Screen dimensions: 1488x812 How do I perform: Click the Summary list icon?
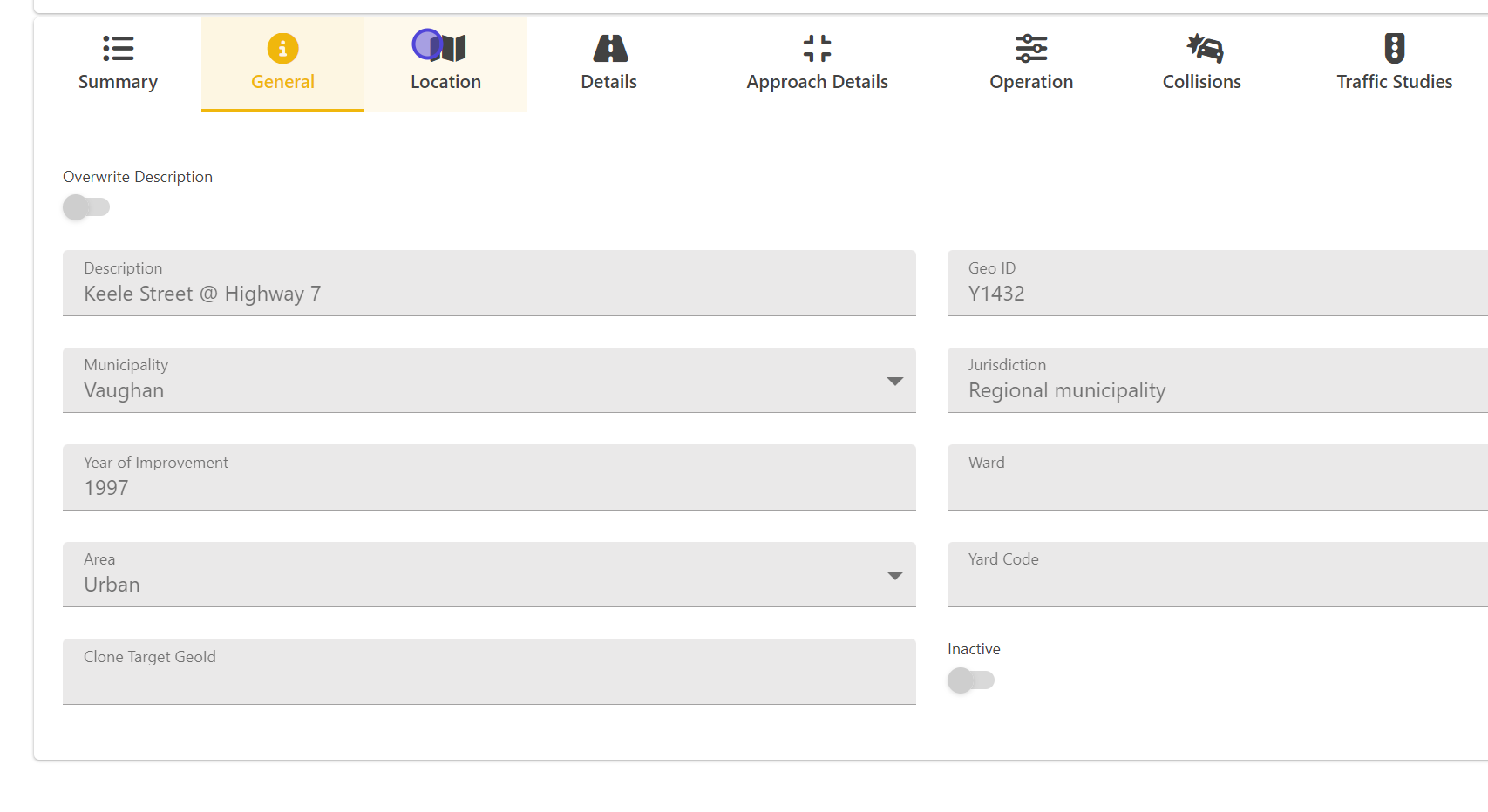pos(118,49)
